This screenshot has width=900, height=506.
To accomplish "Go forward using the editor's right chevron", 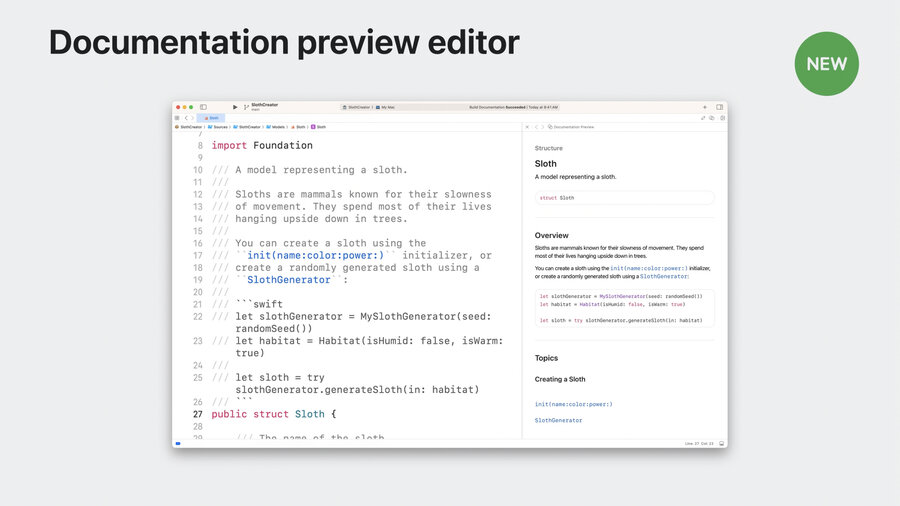I will coord(192,118).
